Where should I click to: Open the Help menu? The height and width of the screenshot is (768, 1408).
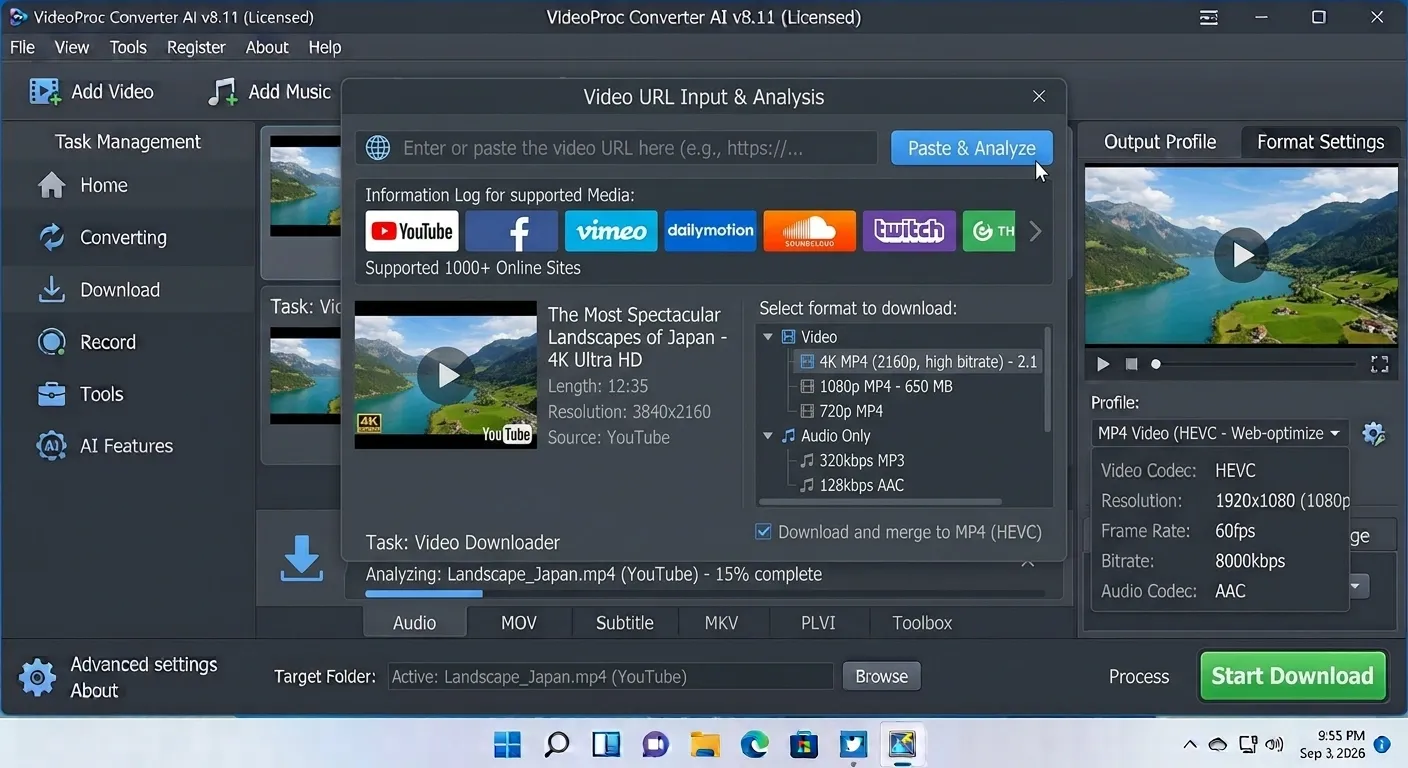tap(325, 47)
